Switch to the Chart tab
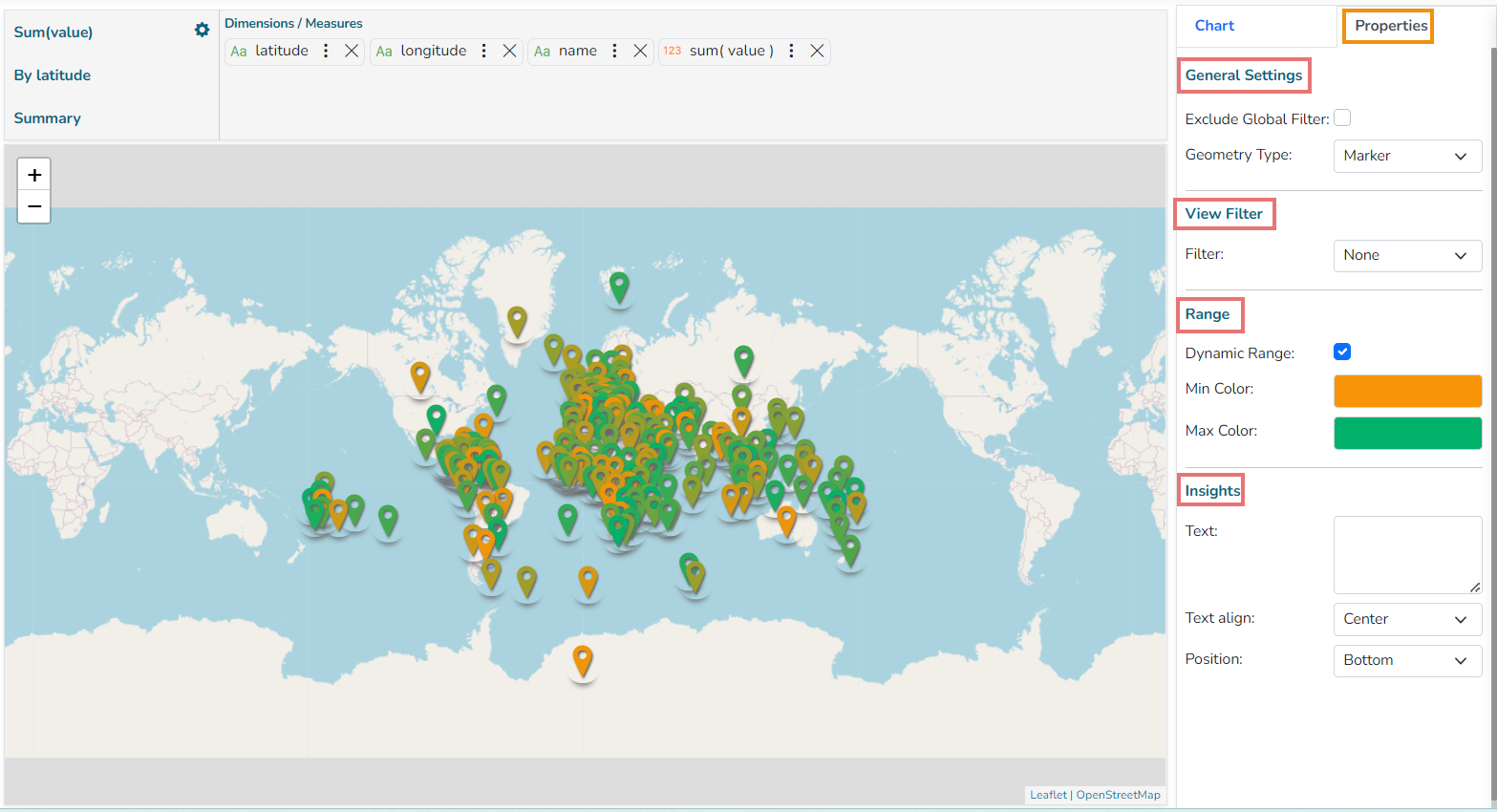 click(x=1214, y=26)
